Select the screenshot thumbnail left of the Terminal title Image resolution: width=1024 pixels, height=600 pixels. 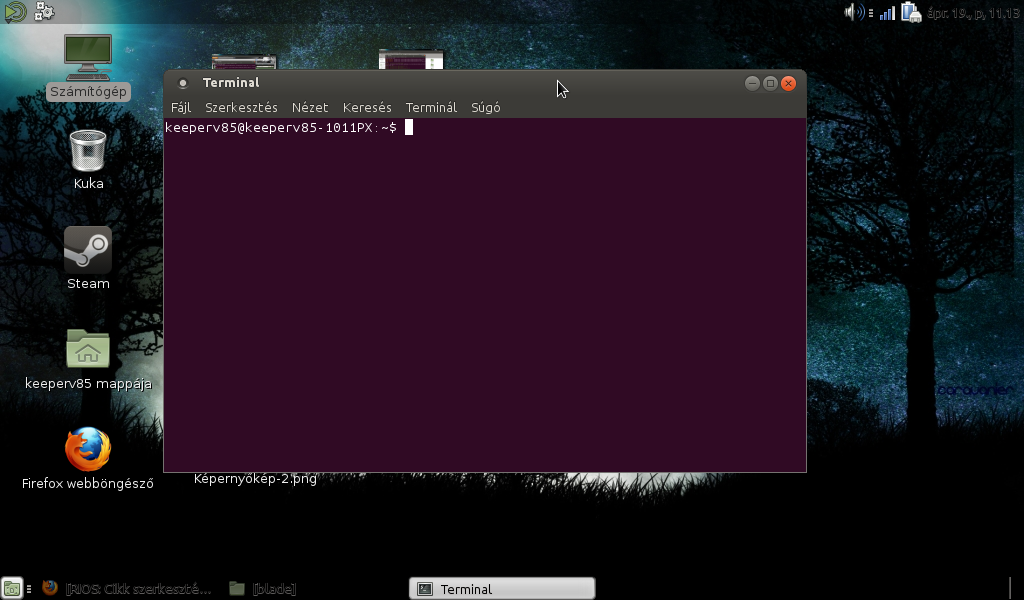click(x=244, y=63)
